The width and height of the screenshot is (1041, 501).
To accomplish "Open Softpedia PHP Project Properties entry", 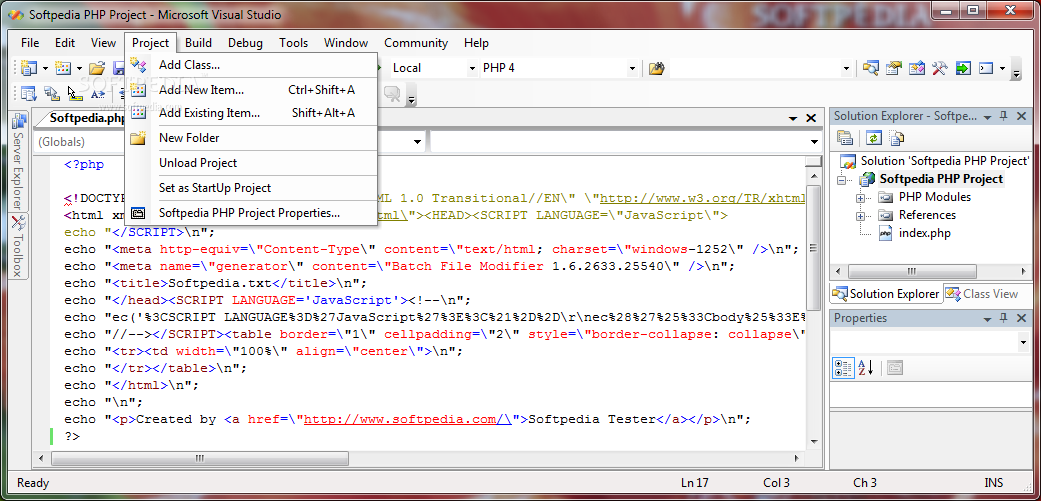I will 251,213.
